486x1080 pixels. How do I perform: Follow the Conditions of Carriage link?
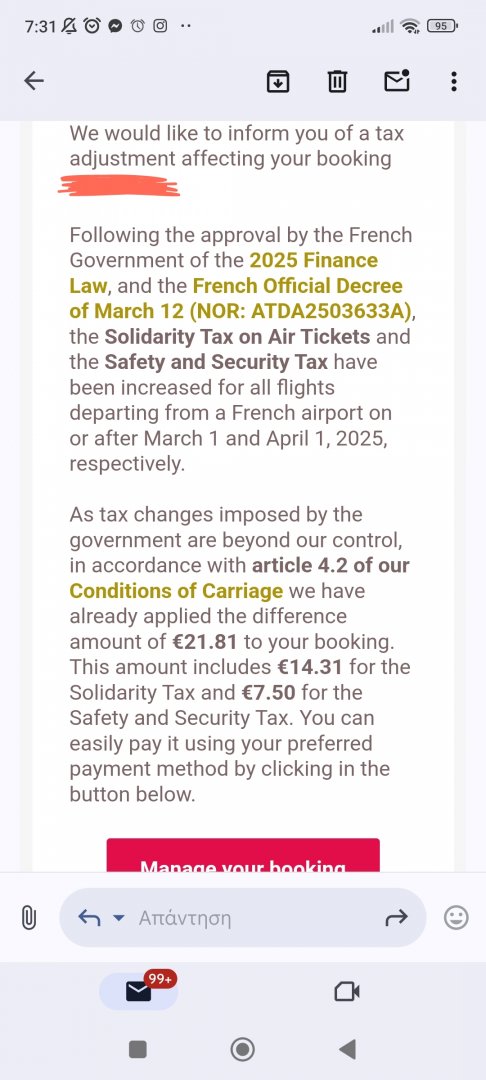pos(176,591)
